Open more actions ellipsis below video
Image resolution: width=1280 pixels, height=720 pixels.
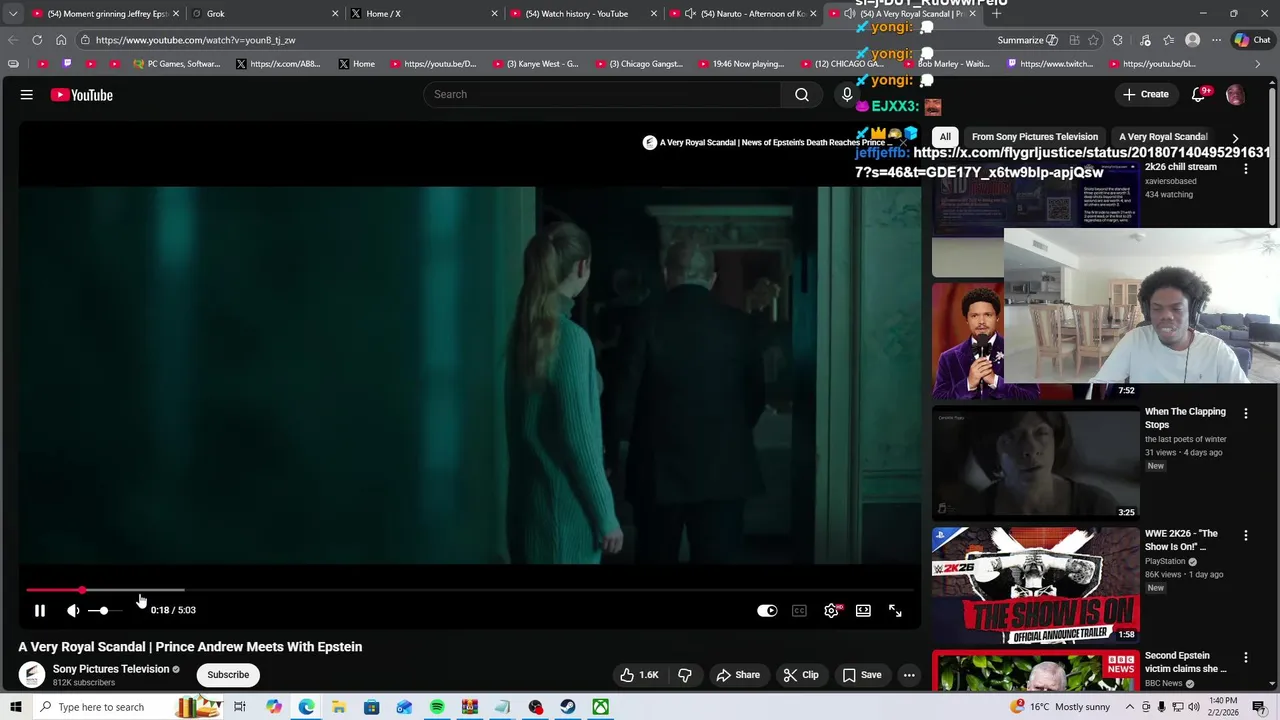tap(909, 675)
